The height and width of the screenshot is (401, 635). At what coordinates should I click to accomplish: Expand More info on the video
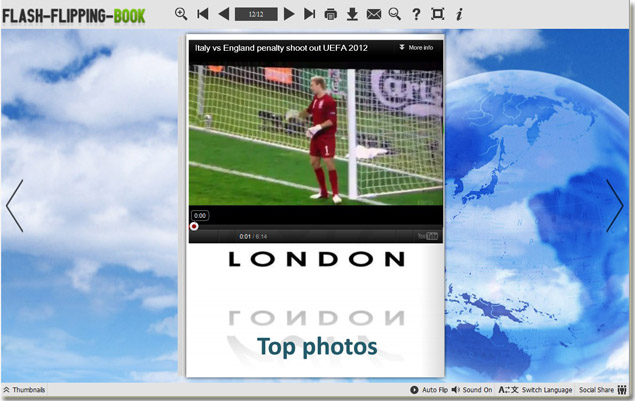416,48
